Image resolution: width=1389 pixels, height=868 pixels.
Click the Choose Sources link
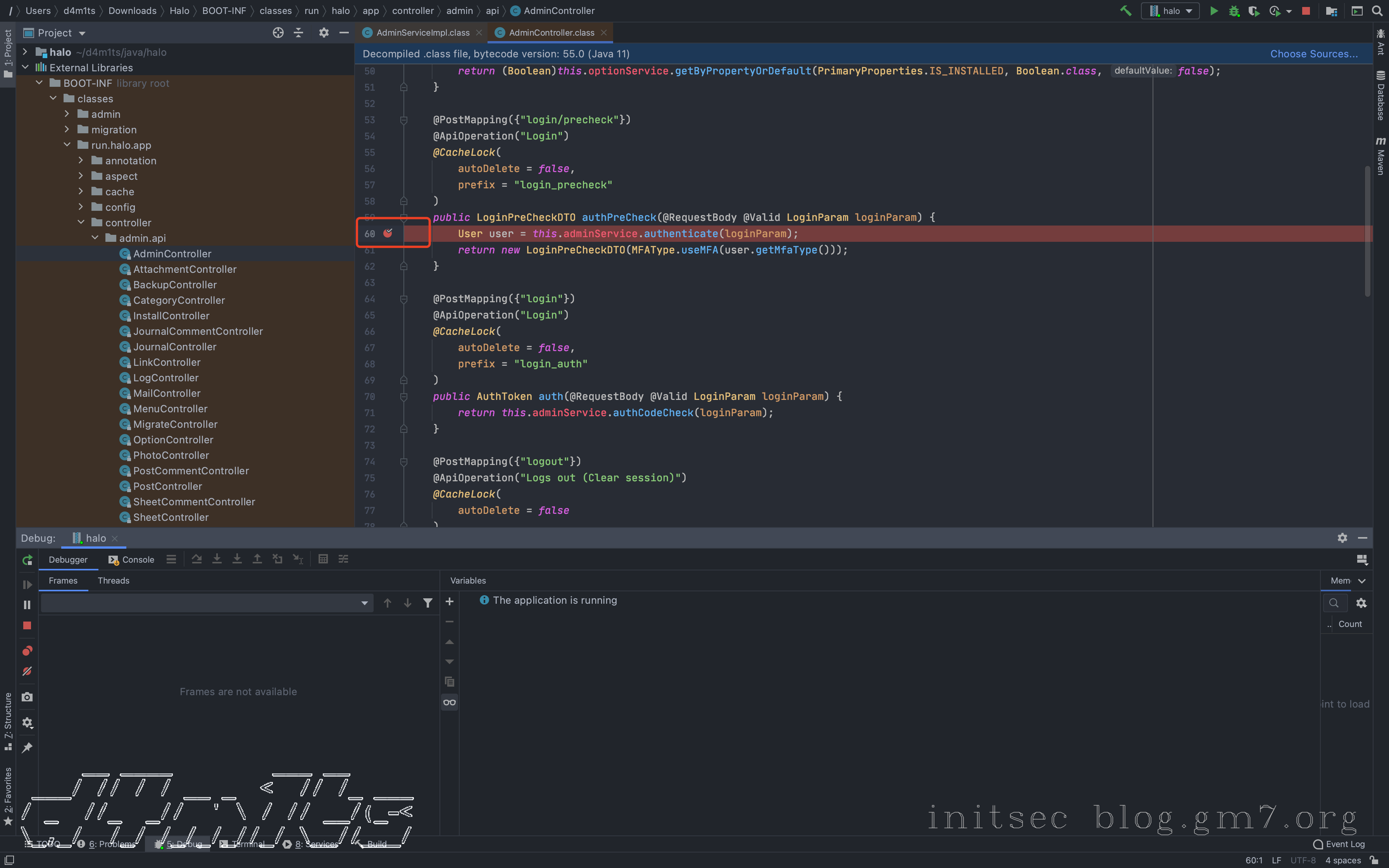pyautogui.click(x=1313, y=53)
